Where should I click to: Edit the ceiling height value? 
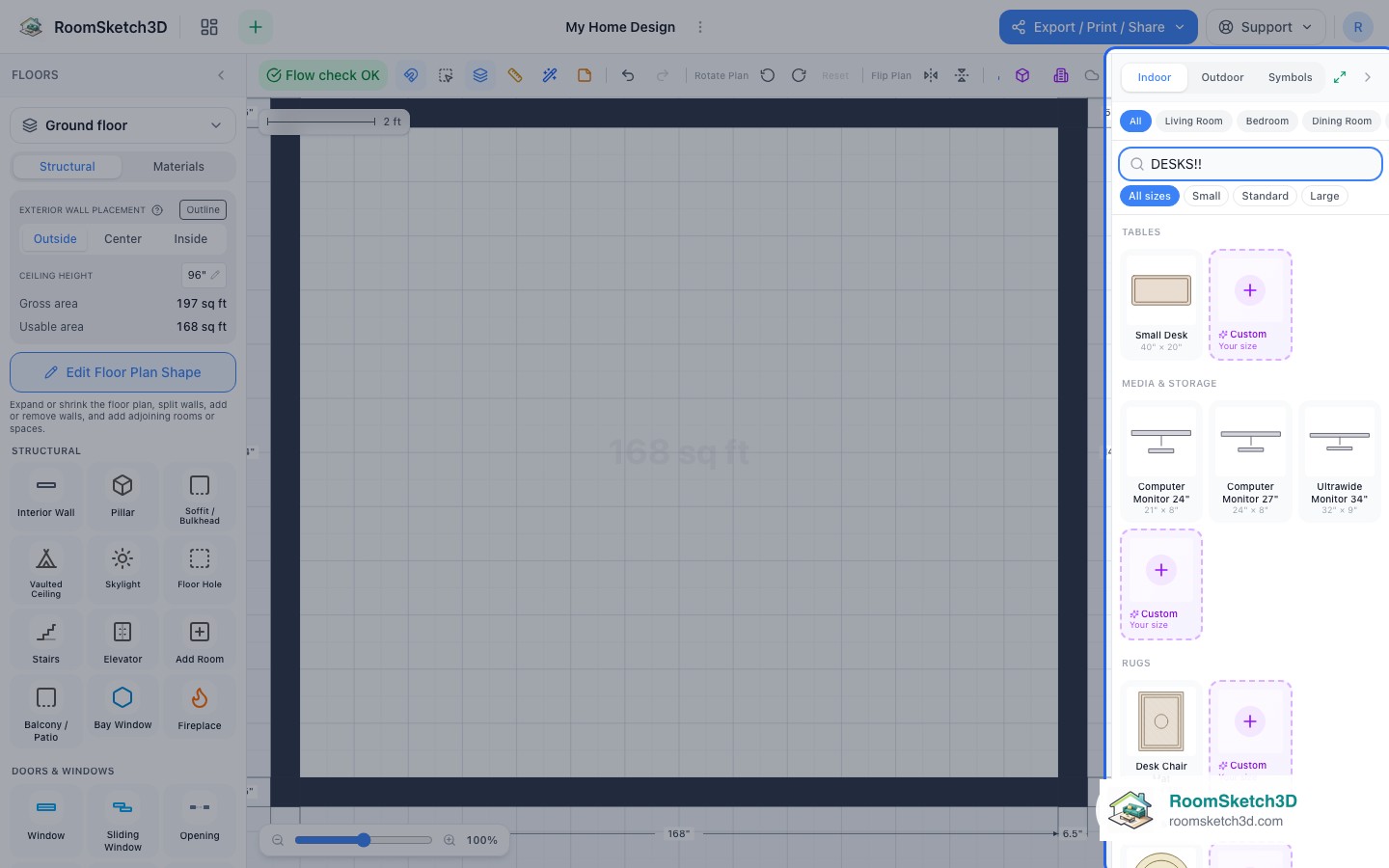204,275
